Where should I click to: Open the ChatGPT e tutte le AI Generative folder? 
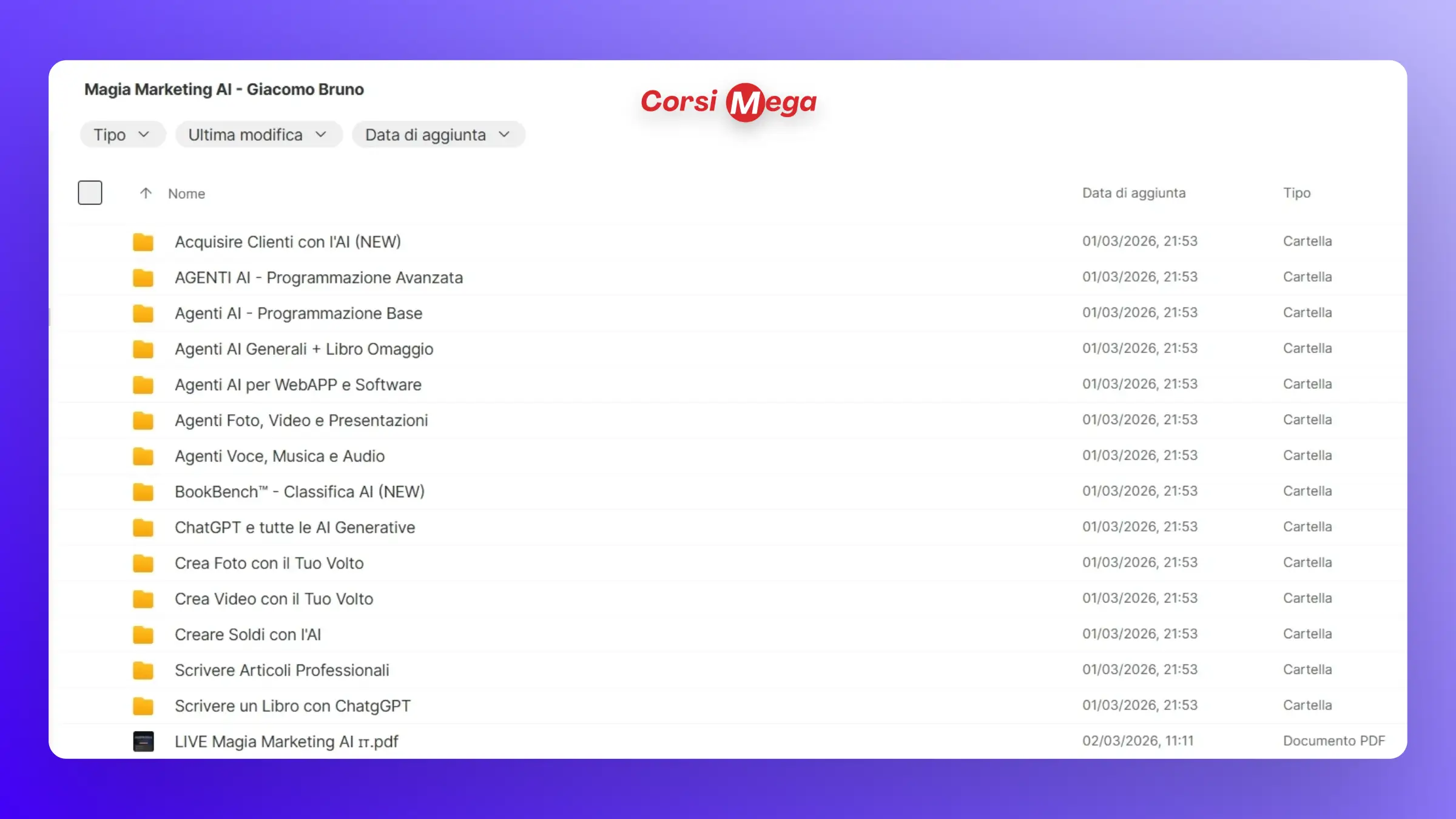tap(295, 527)
